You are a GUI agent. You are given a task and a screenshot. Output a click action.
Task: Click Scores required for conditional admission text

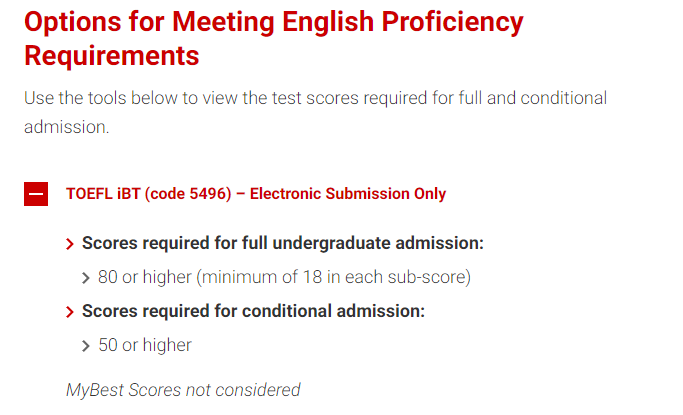pos(253,311)
